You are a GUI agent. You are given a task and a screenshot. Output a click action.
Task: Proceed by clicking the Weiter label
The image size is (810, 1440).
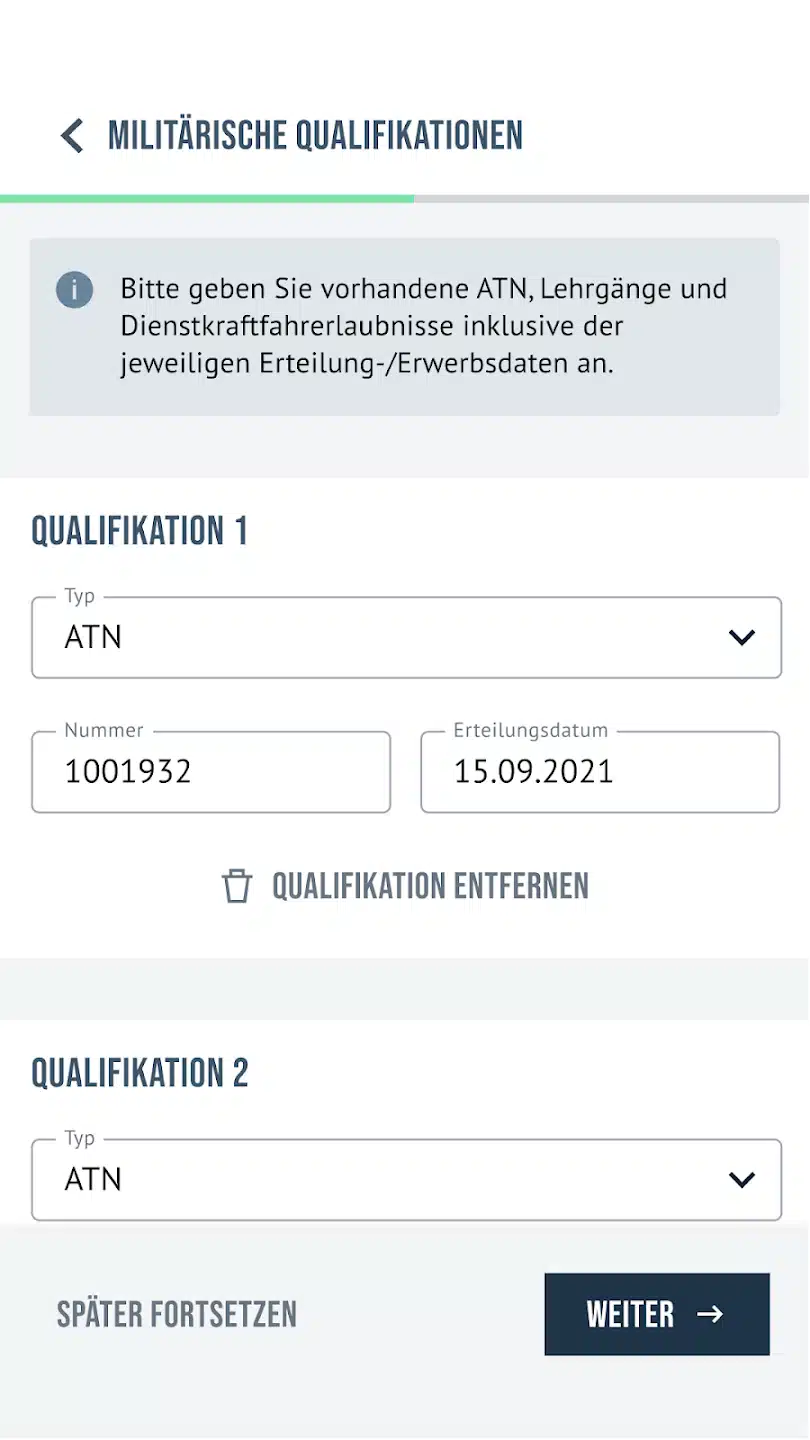[x=630, y=1314]
